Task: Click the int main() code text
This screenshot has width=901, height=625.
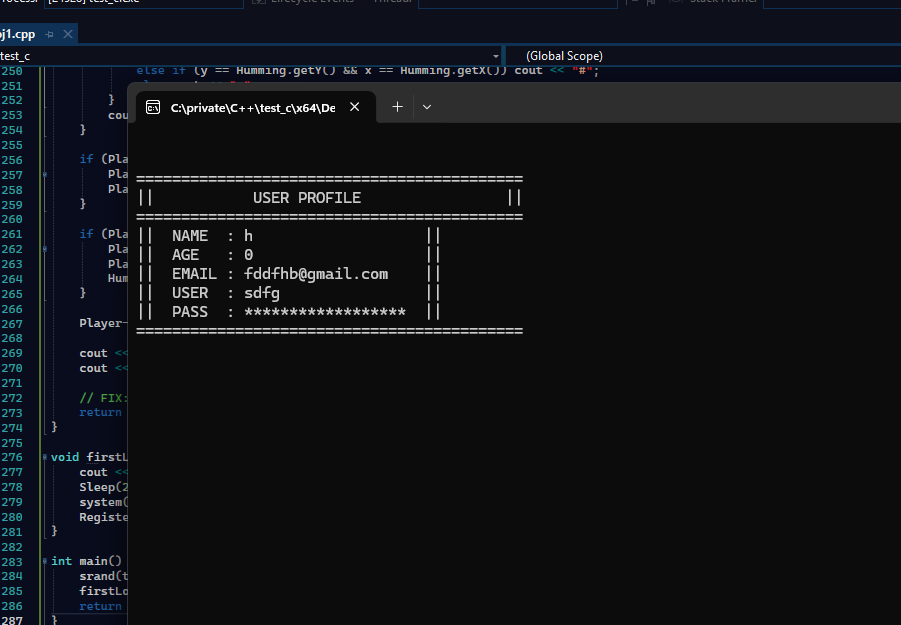Action: [86, 561]
